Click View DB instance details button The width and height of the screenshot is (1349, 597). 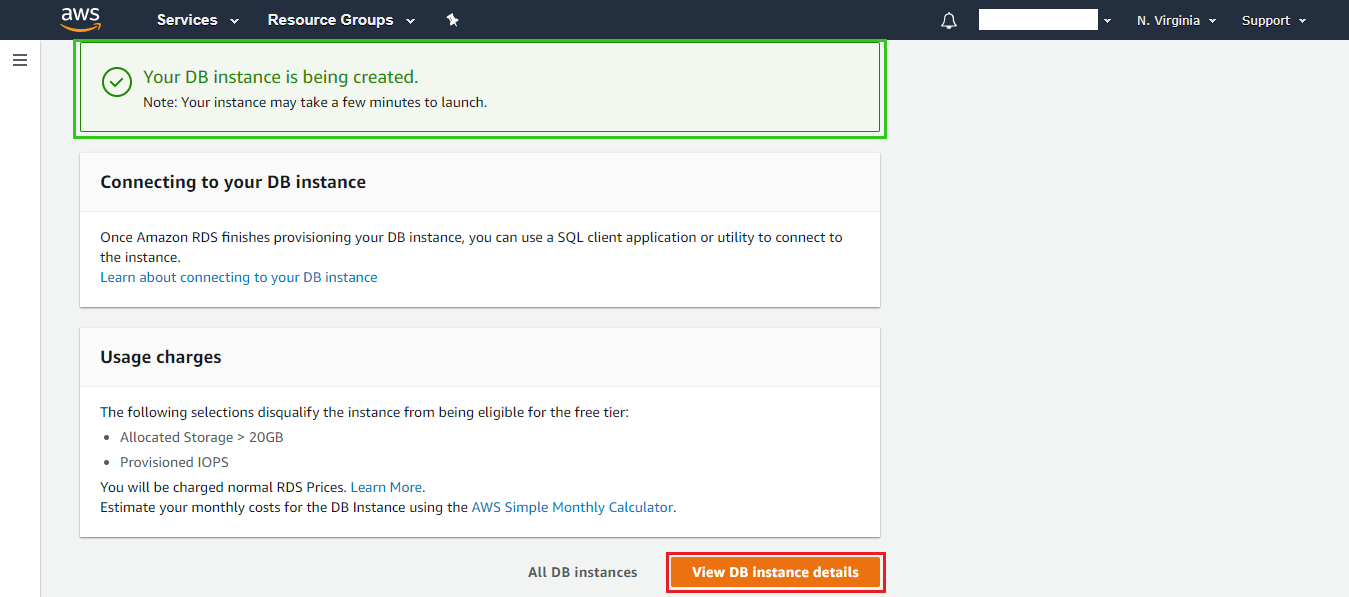(775, 572)
